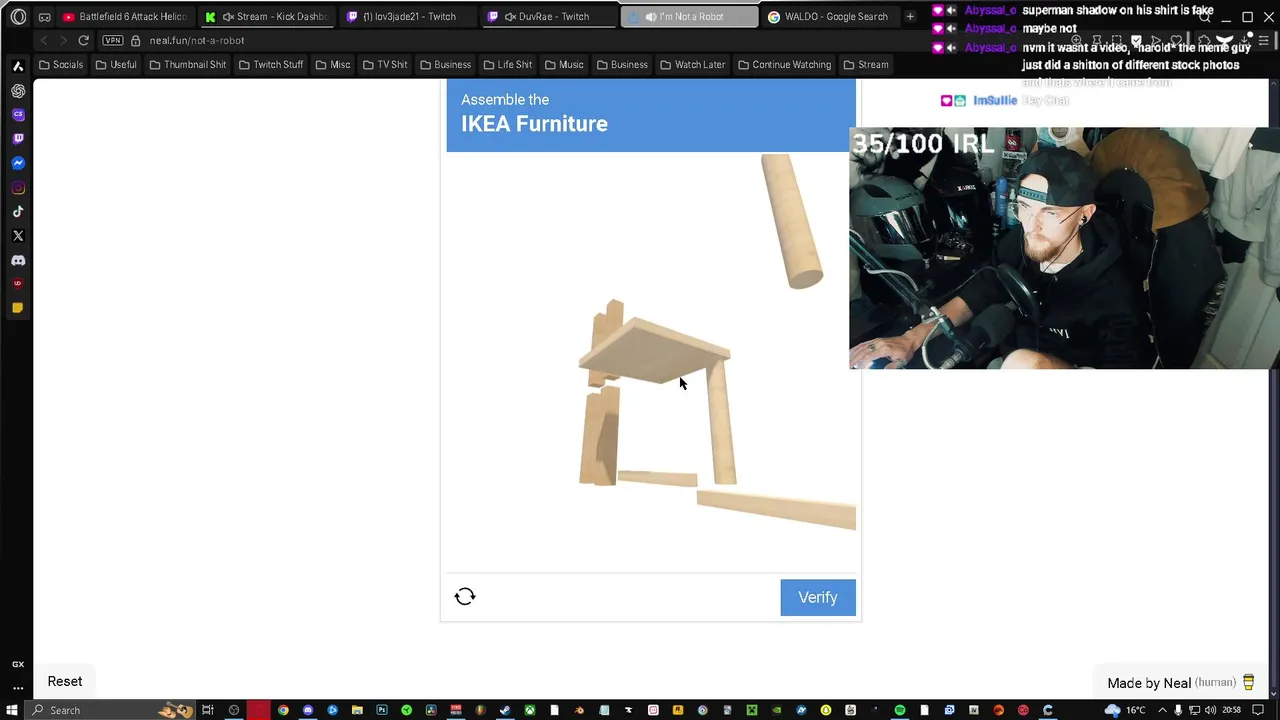Open Messenger in Opera sidebar

[18, 163]
